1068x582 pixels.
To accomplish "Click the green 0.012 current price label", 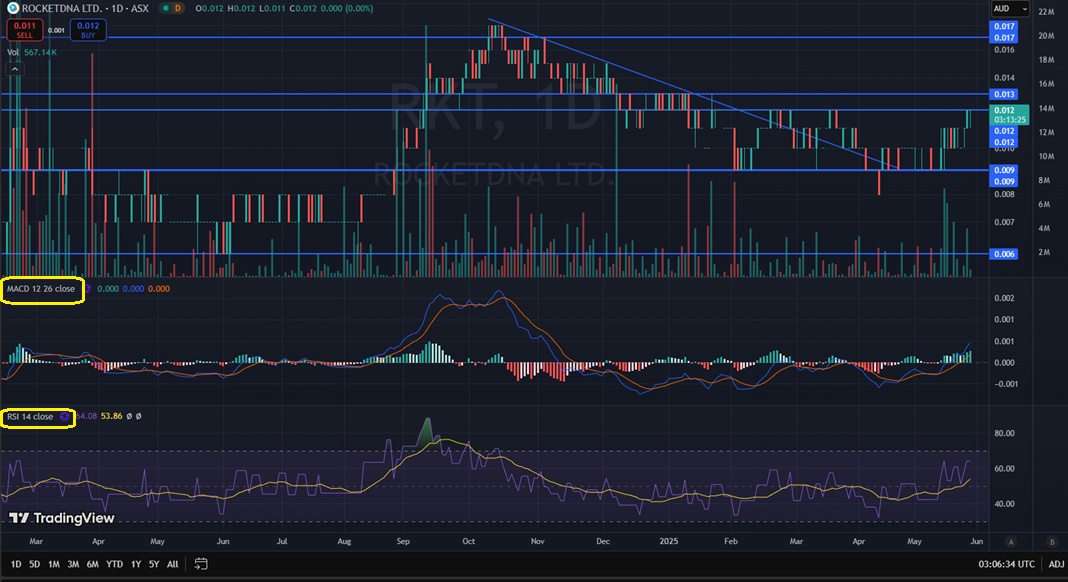I will pos(1009,114).
